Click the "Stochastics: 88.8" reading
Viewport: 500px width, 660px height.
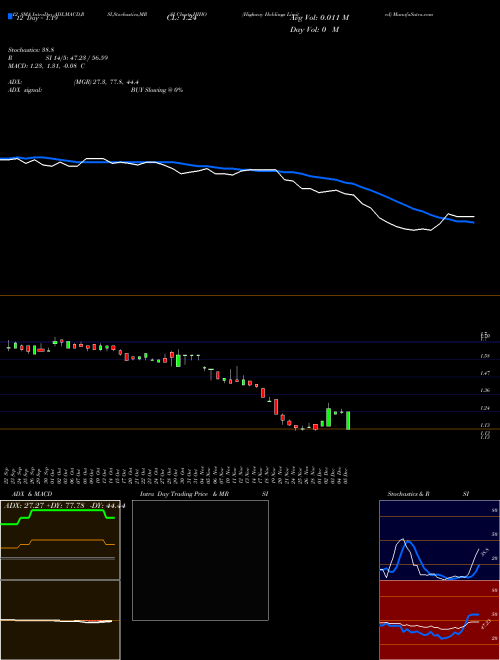[33, 50]
